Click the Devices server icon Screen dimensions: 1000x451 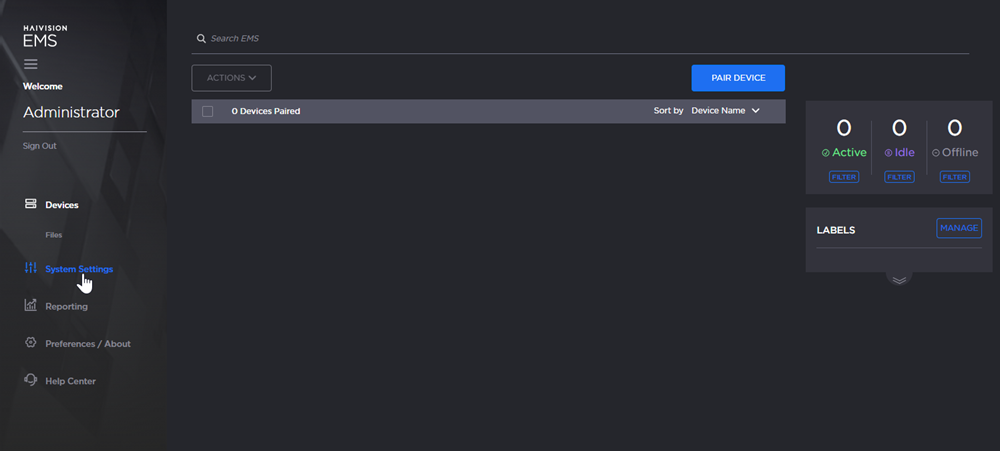coord(30,205)
